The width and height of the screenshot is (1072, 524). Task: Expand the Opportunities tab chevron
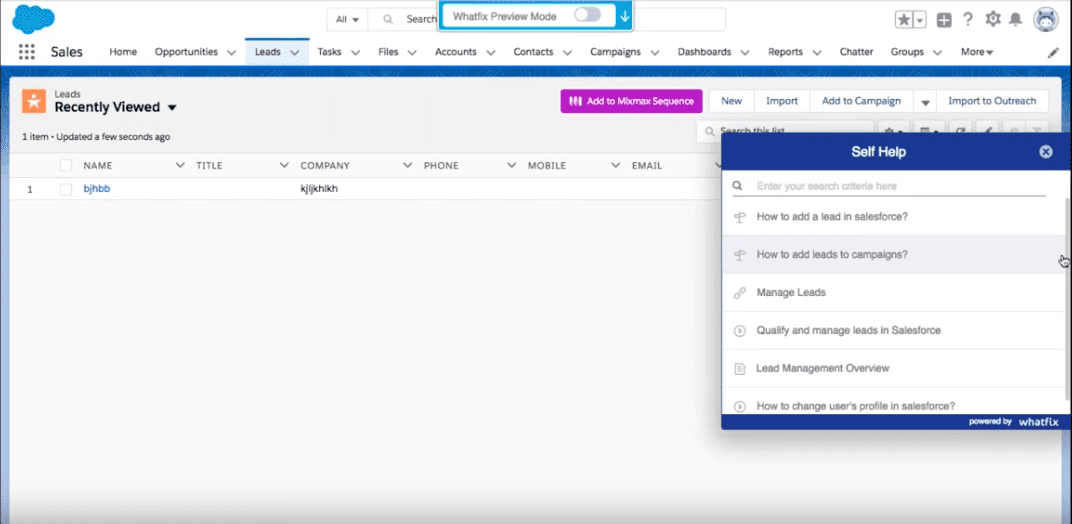231,52
